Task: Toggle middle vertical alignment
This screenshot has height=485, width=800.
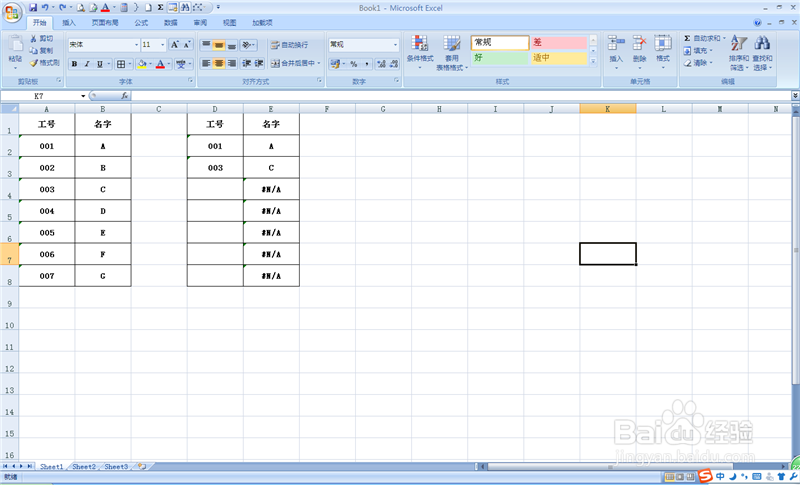Action: pyautogui.click(x=218, y=45)
